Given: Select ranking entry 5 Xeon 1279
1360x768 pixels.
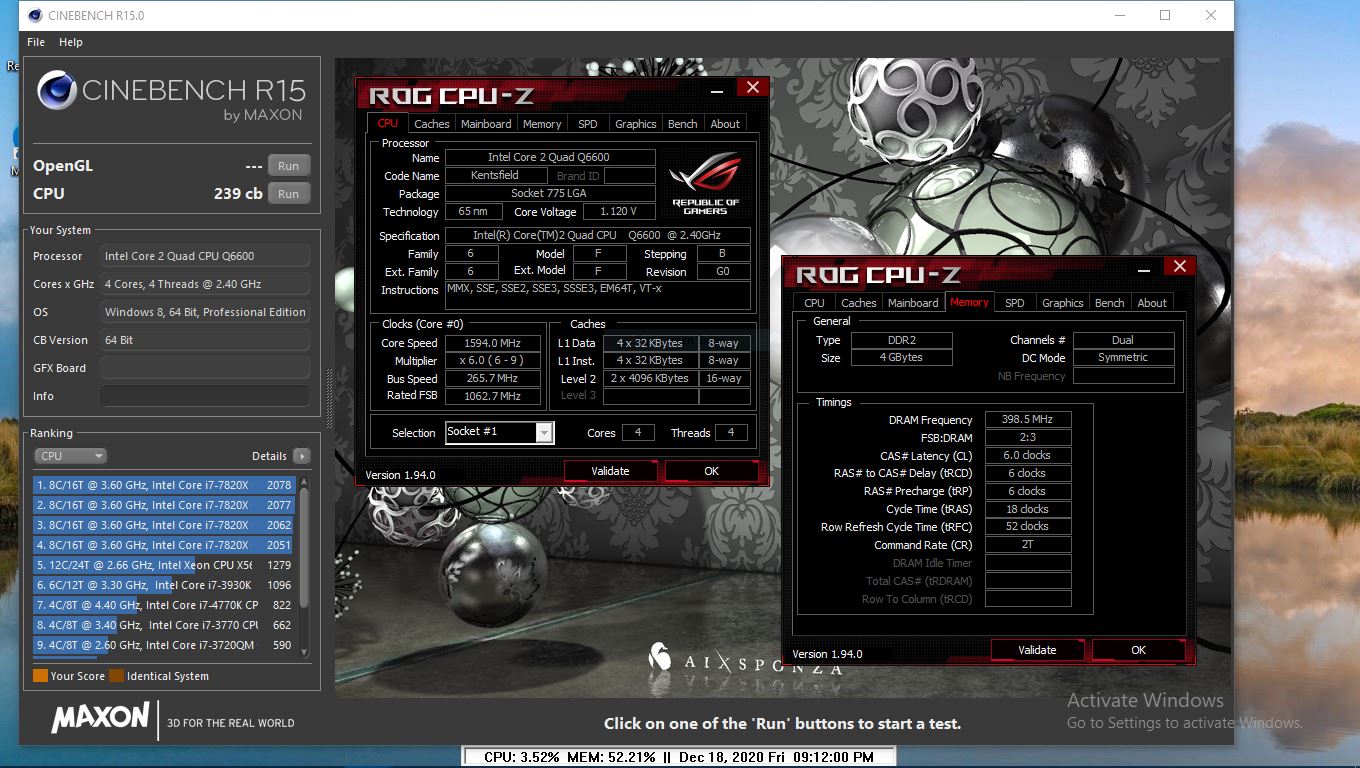Looking at the screenshot, I should point(164,565).
